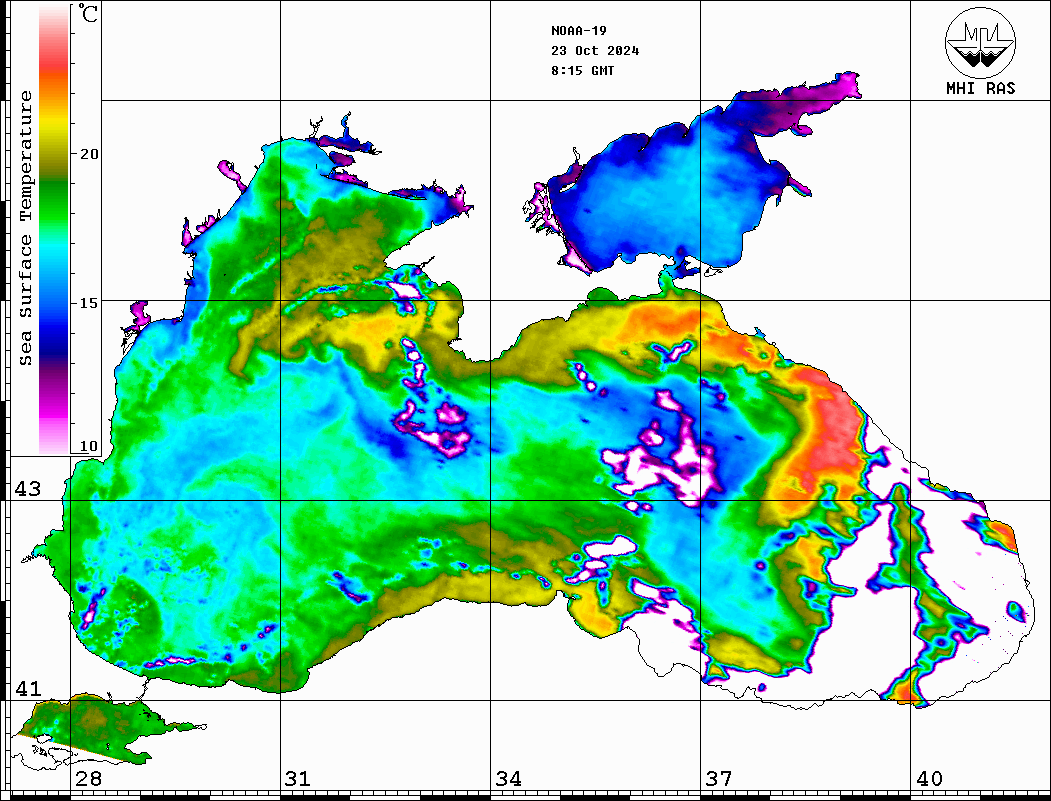Click the dark blue section of color scale
The width and height of the screenshot is (1051, 801).
coord(54,342)
